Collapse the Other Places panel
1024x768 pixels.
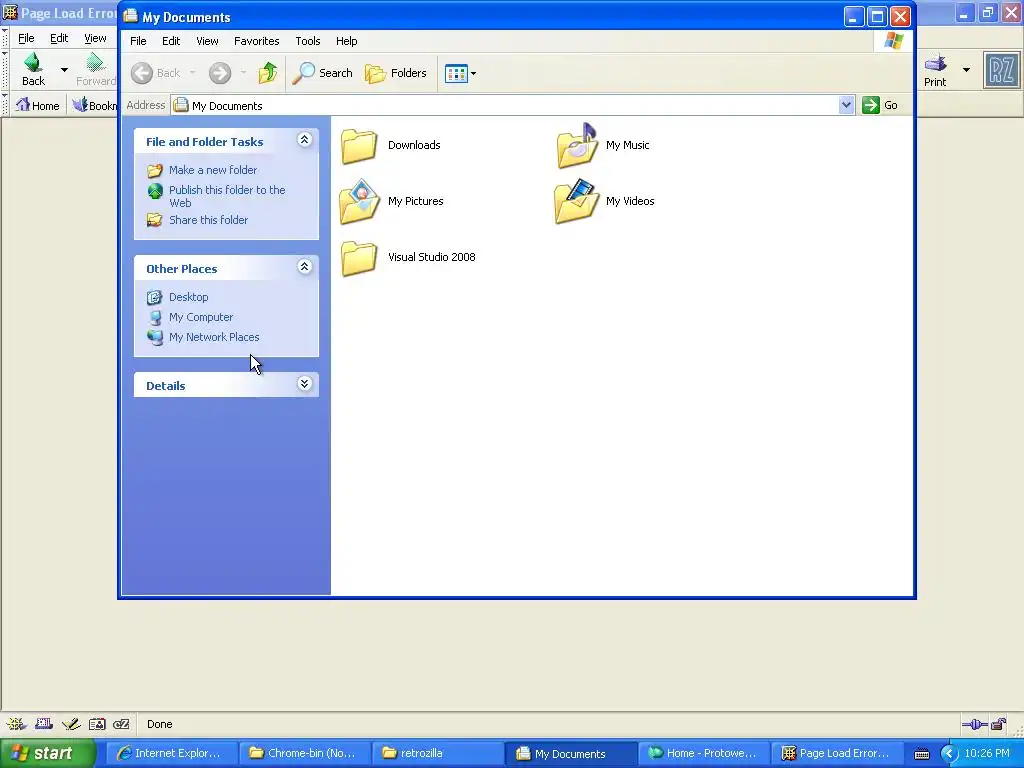(304, 266)
